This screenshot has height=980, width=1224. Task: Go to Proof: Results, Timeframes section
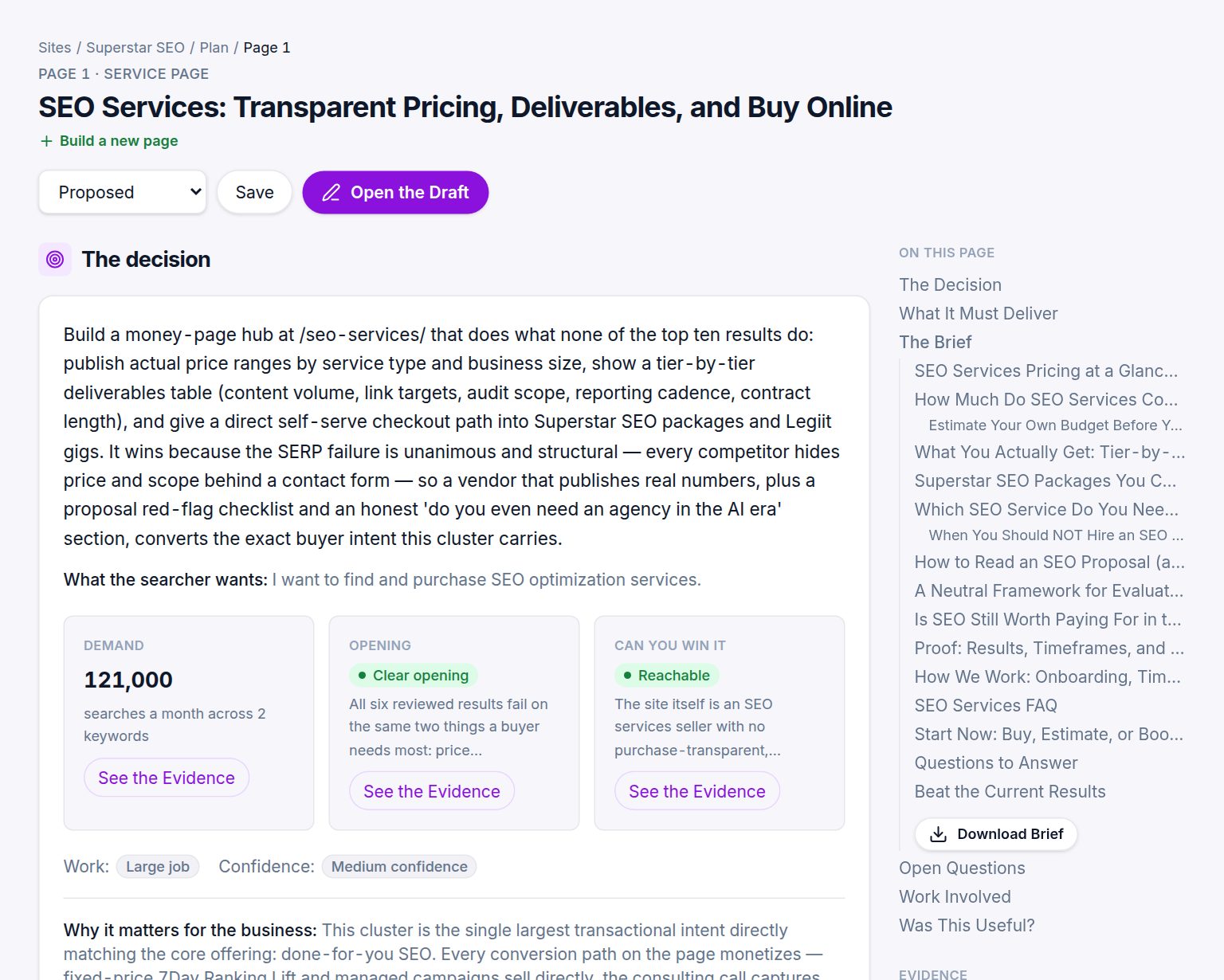(x=1049, y=649)
